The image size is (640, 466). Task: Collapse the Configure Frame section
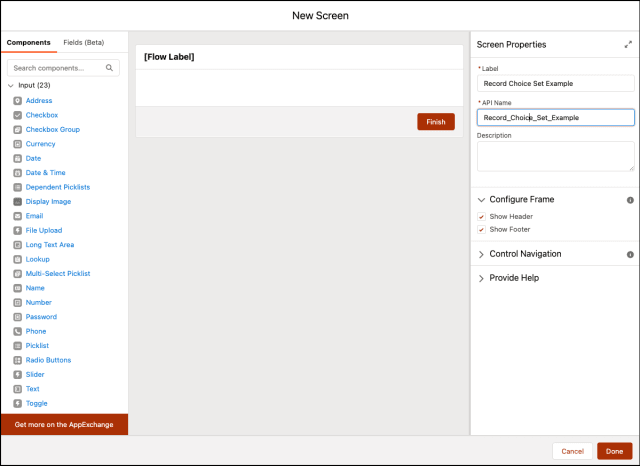pos(481,200)
